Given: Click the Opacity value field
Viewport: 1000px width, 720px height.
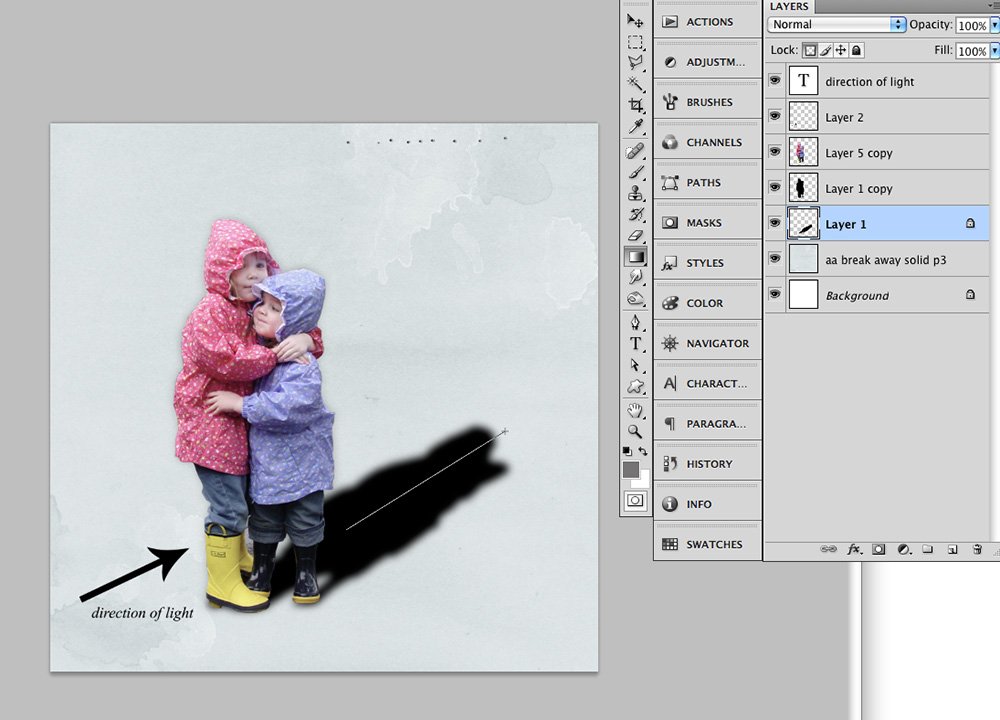Looking at the screenshot, I should (972, 25).
